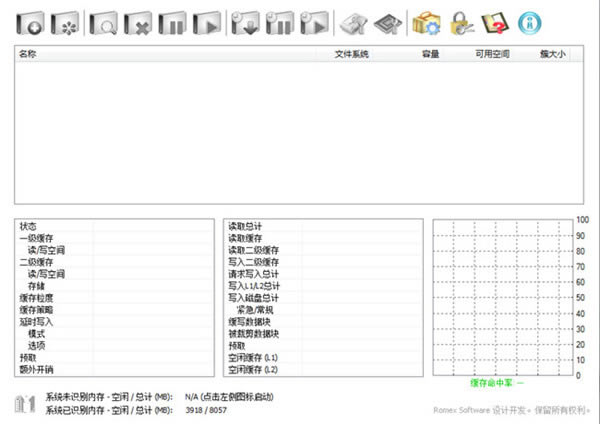Click the memory icon at bottom left
The height and width of the screenshot is (424, 600).
click(x=25, y=402)
